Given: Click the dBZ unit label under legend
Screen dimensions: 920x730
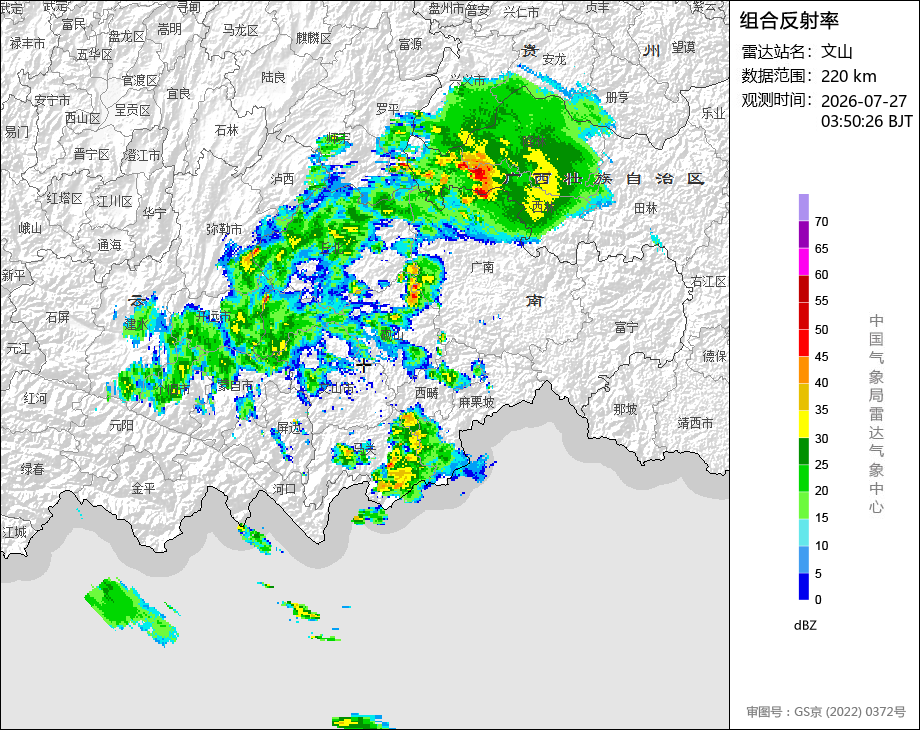Looking at the screenshot, I should [805, 625].
